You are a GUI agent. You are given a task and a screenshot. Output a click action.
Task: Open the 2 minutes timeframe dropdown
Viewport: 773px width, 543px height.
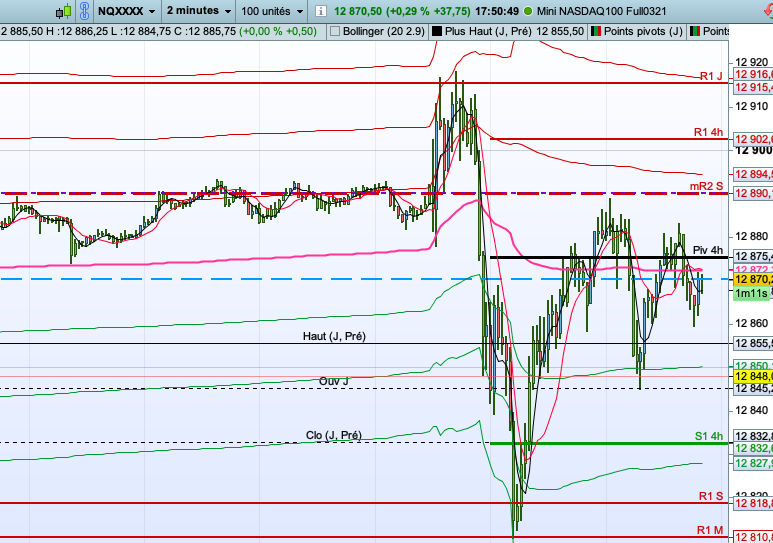[199, 11]
